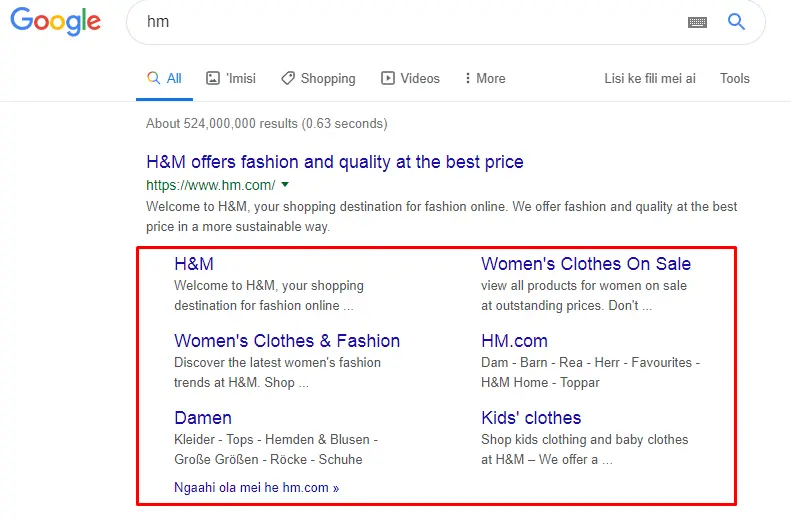Click the 'Imisi picture icon
Viewport: 791px width, 521px height.
coord(213,78)
